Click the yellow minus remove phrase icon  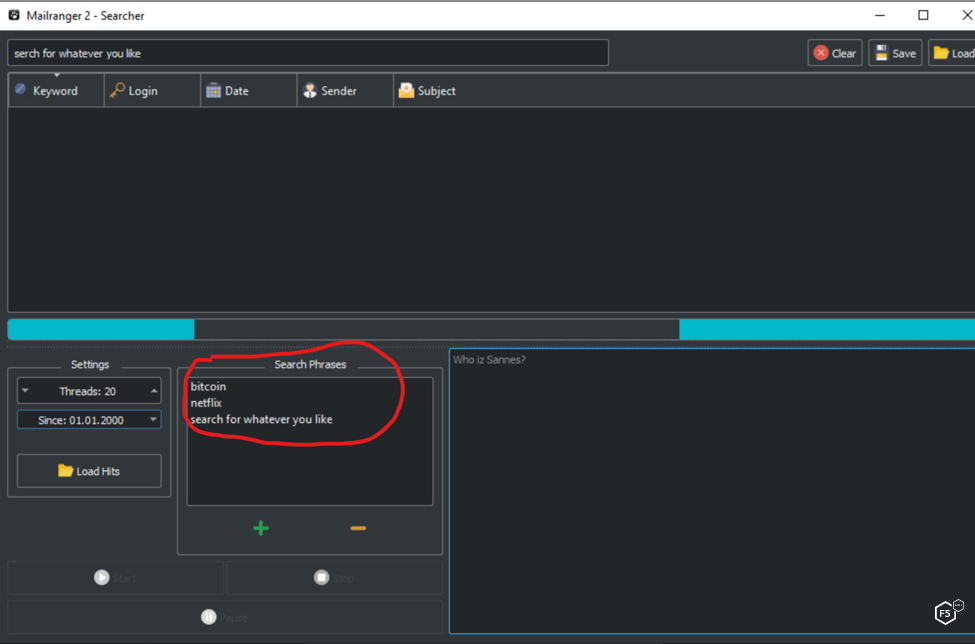tap(358, 528)
